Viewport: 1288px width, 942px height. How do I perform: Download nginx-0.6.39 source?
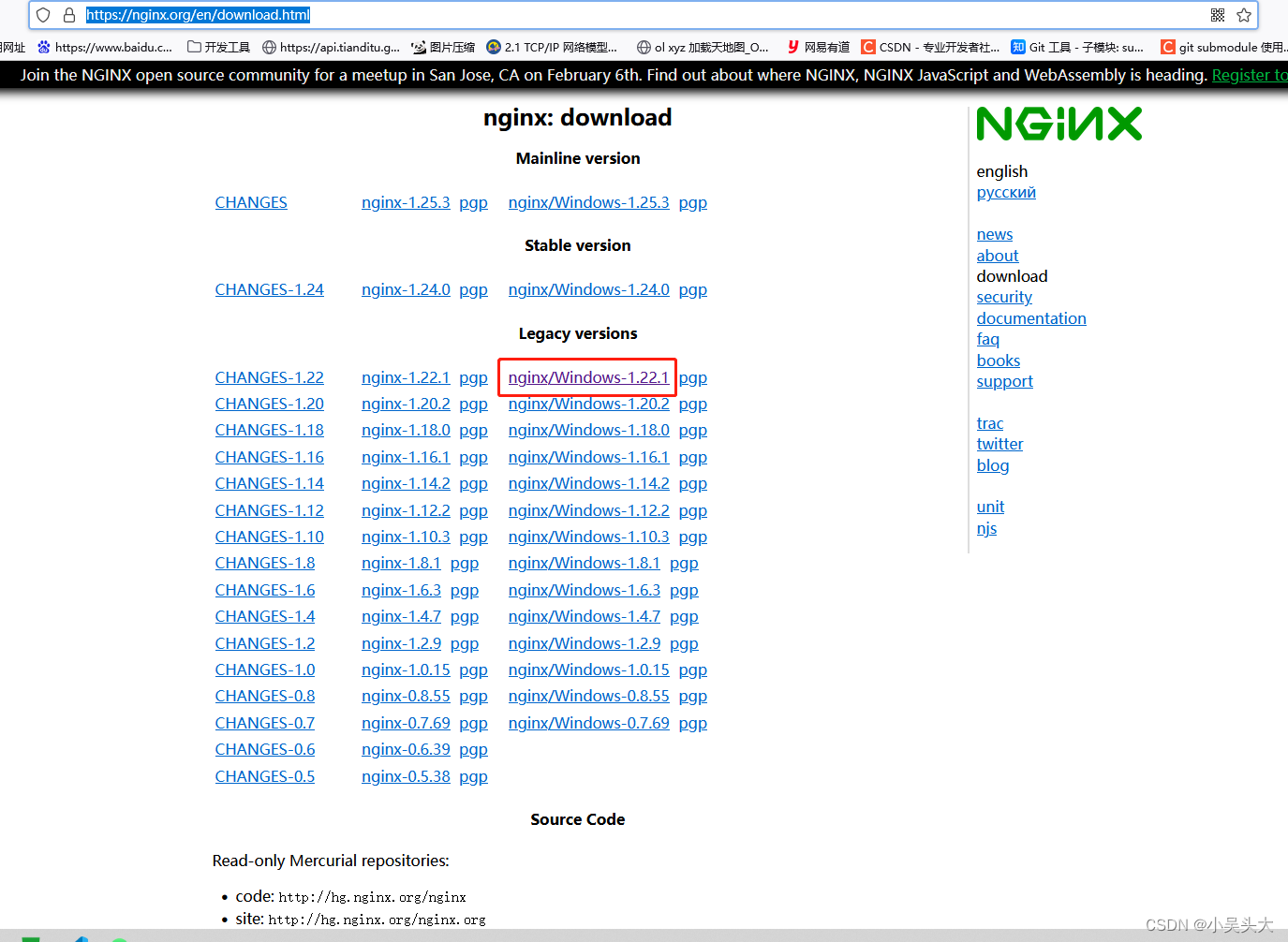(x=406, y=749)
